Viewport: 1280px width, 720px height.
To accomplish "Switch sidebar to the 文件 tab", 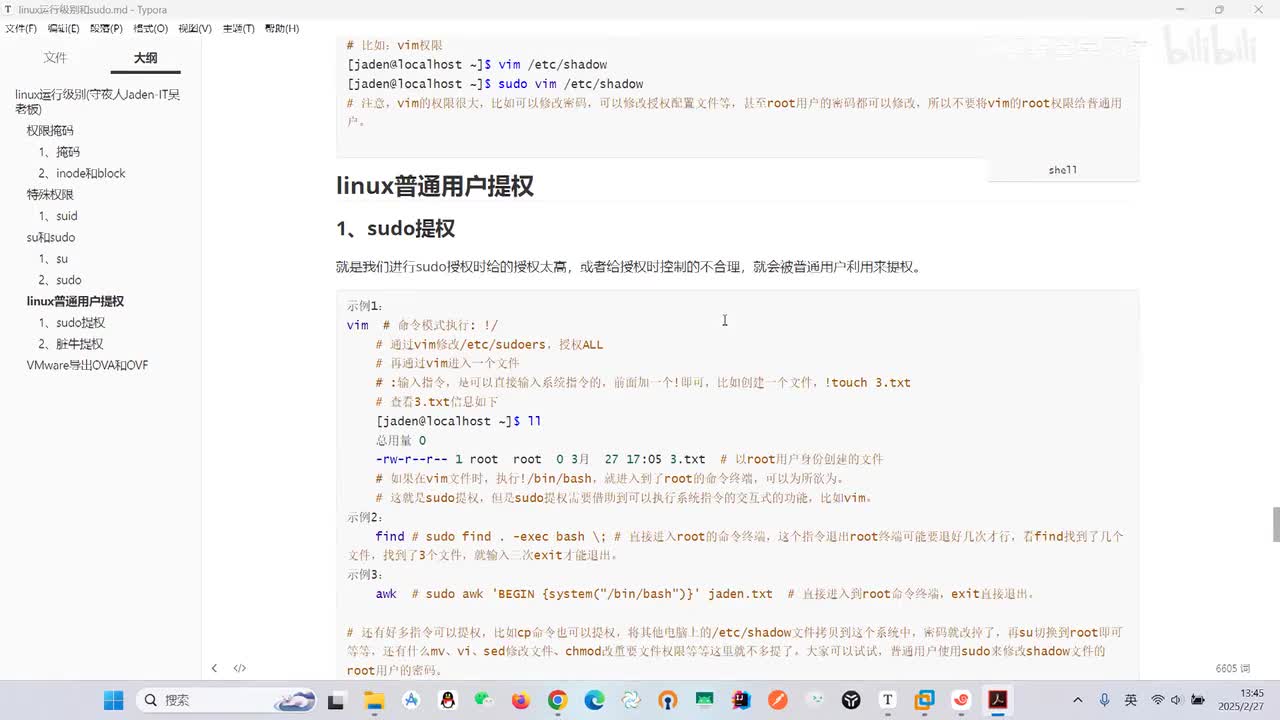I will click(x=55, y=58).
